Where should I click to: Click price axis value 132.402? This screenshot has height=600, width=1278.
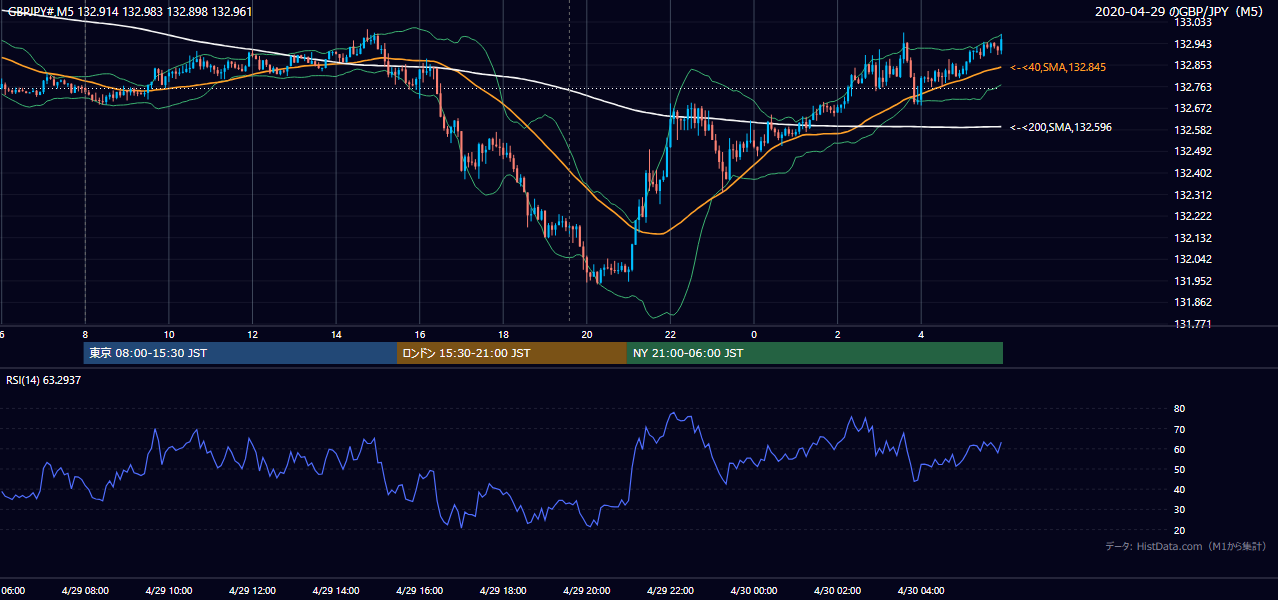tap(1193, 173)
